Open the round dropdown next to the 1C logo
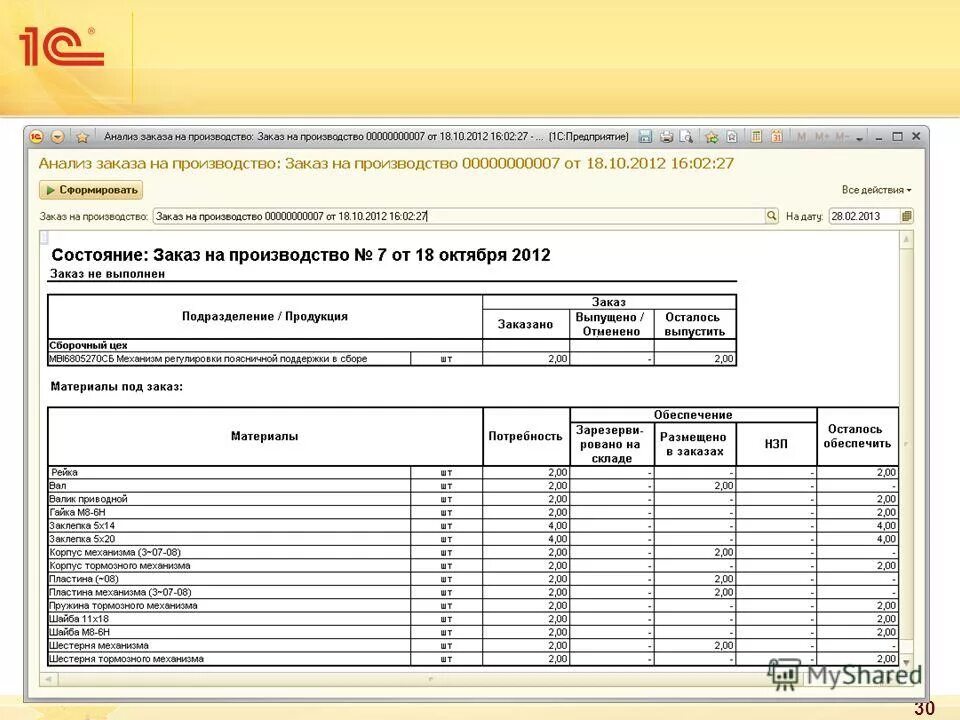 coord(58,137)
